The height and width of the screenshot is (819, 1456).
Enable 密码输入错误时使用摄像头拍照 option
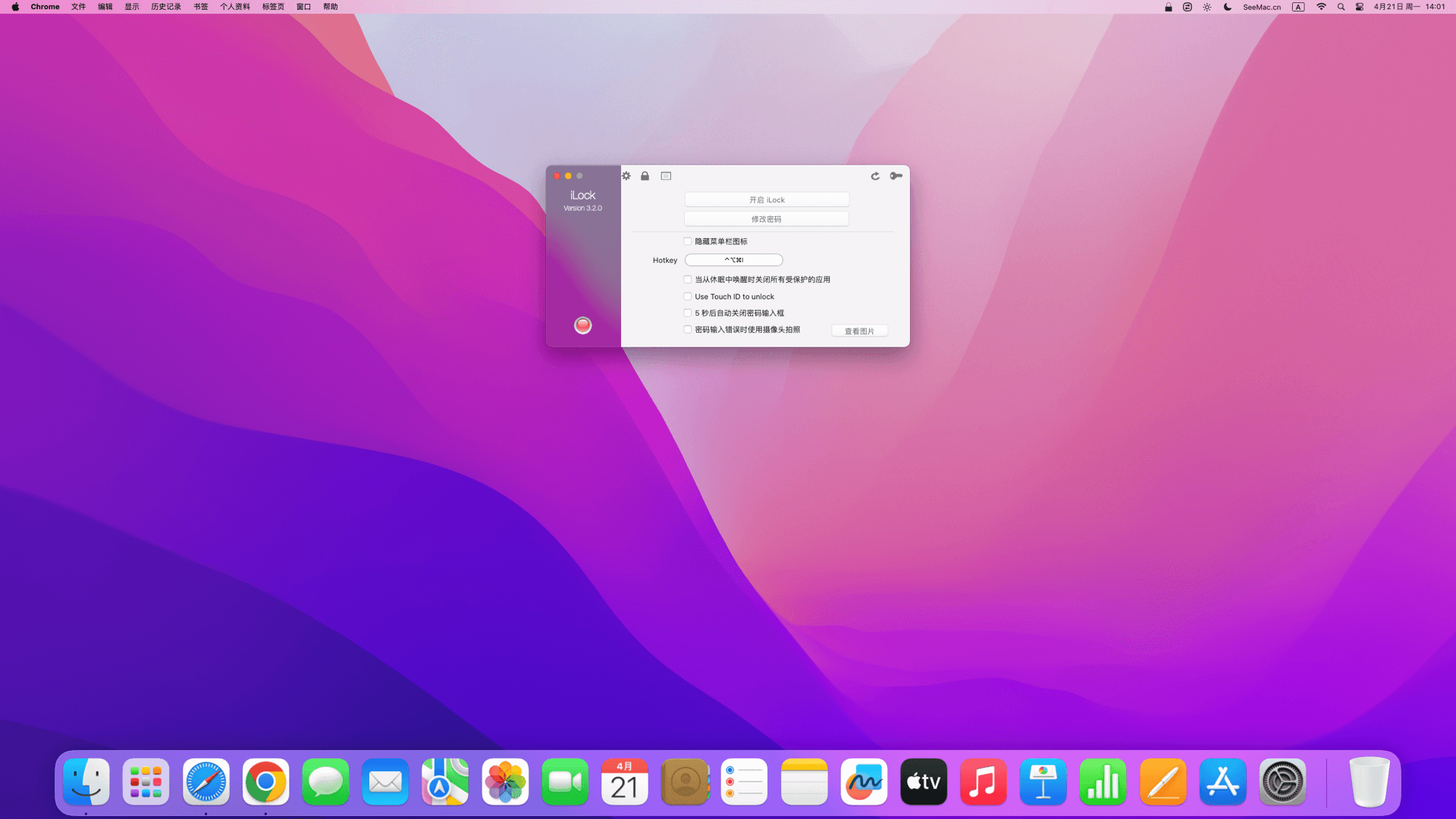(x=688, y=330)
